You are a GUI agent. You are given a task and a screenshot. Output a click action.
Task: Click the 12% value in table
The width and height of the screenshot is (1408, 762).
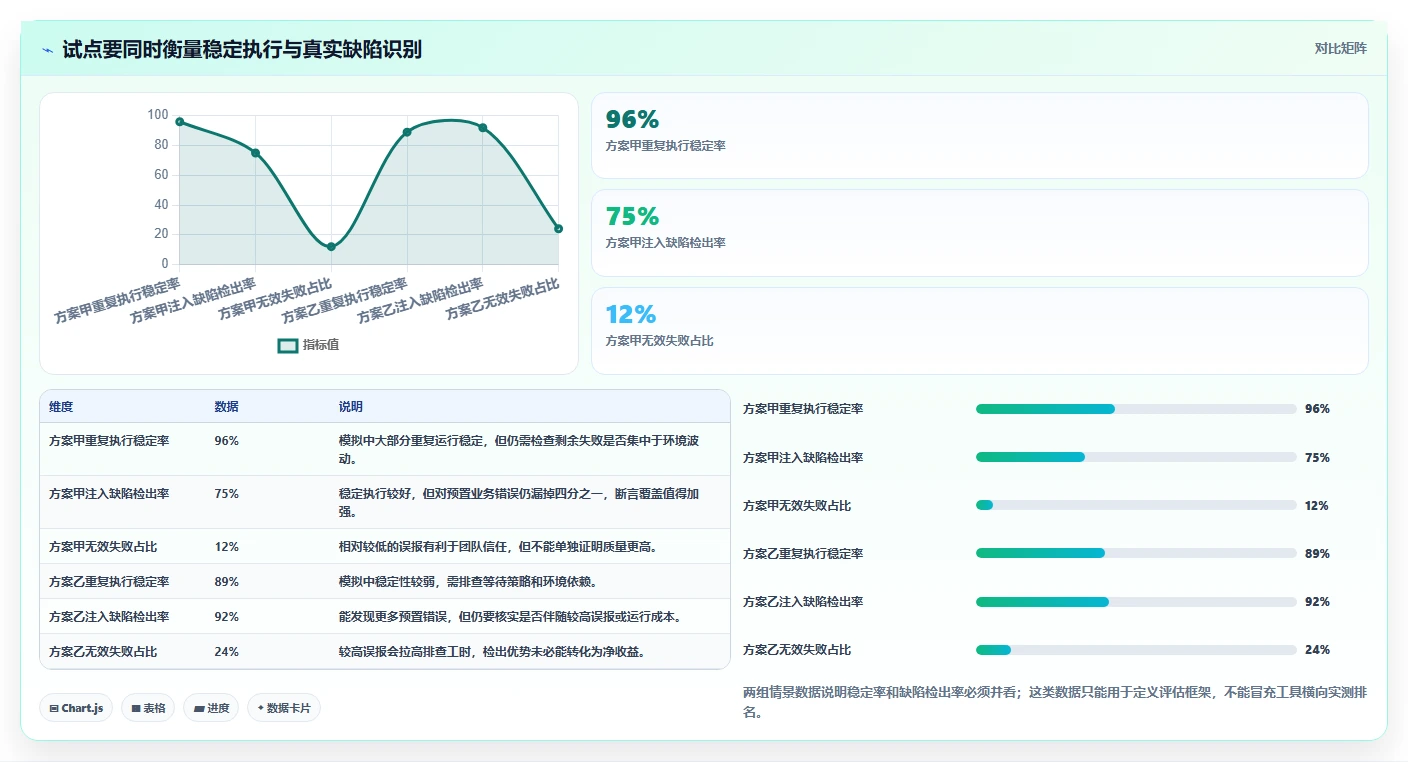tap(226, 547)
